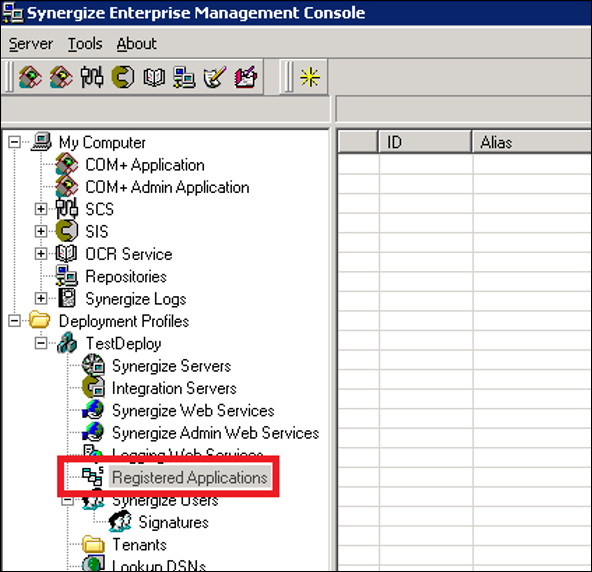The image size is (592, 572).
Task: Click the pencil shield toolbar icon
Action: (214, 77)
